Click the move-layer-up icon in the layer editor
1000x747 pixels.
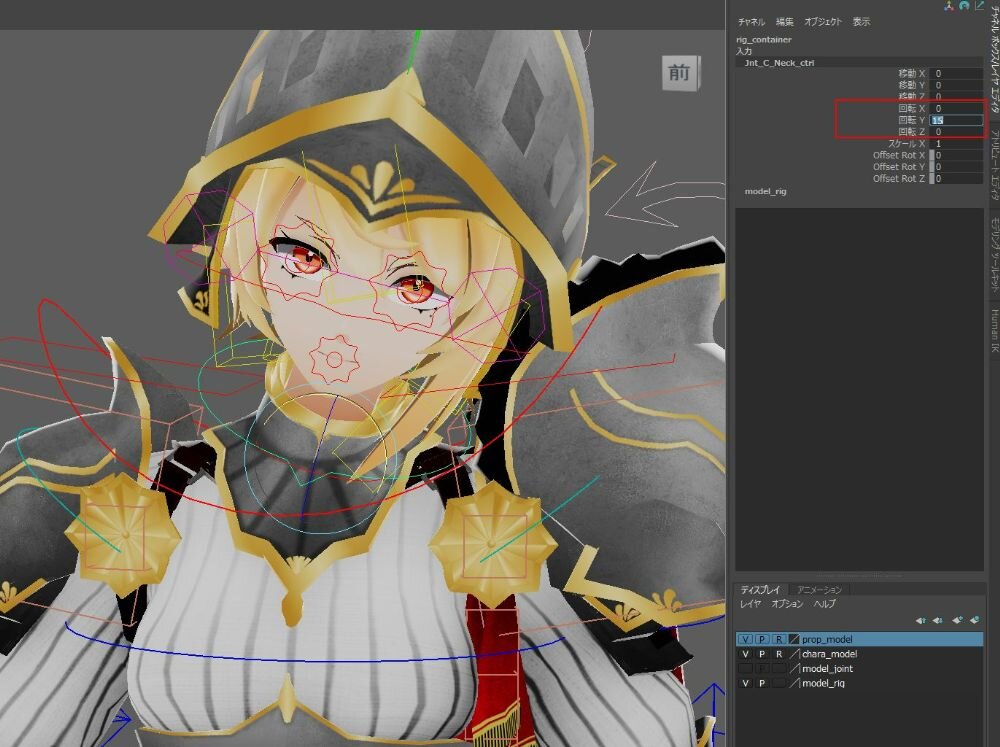pos(920,620)
